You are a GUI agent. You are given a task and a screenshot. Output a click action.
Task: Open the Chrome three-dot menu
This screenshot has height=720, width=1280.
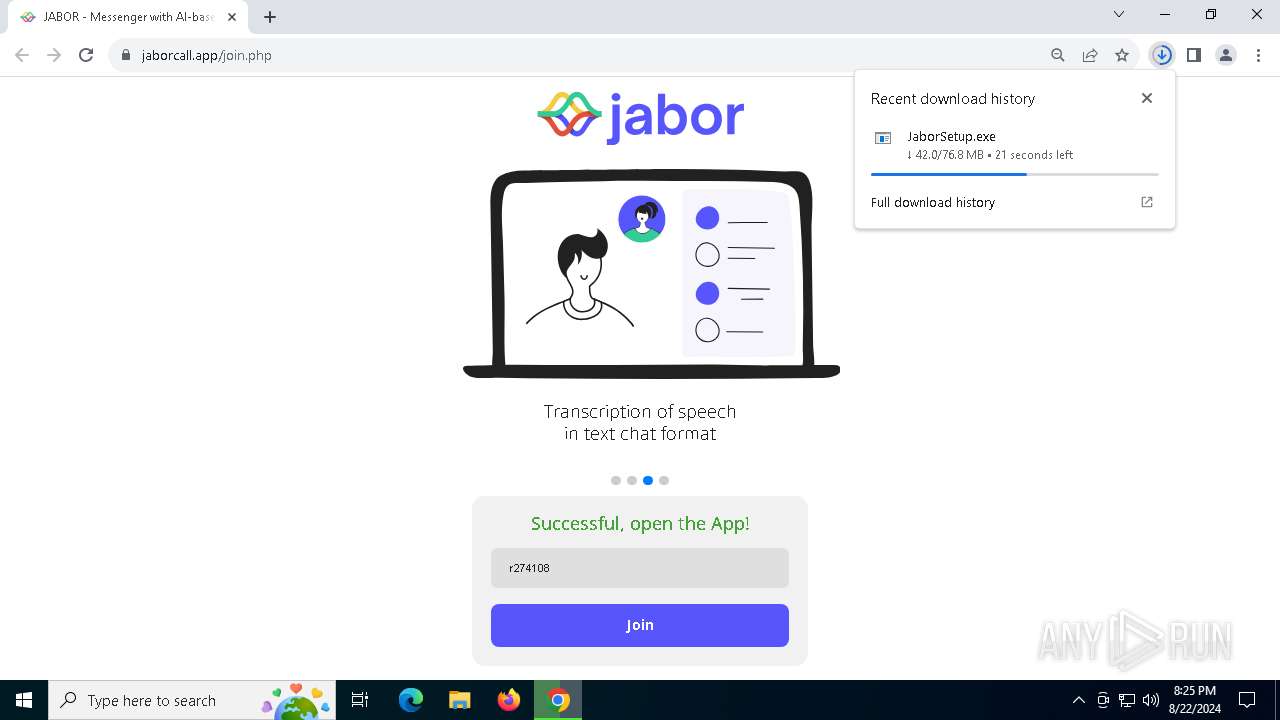point(1258,55)
